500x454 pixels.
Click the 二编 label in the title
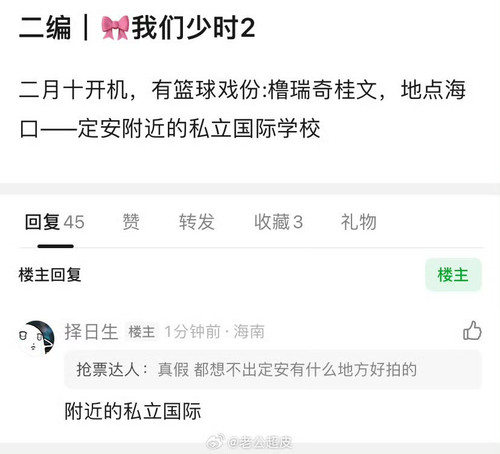[x=45, y=28]
